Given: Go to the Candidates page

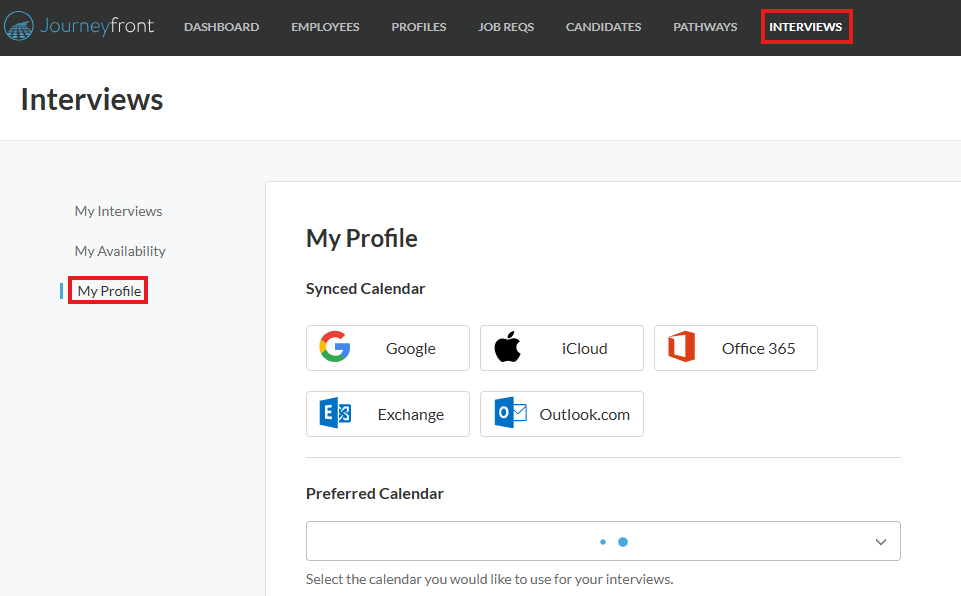Looking at the screenshot, I should 603,27.
